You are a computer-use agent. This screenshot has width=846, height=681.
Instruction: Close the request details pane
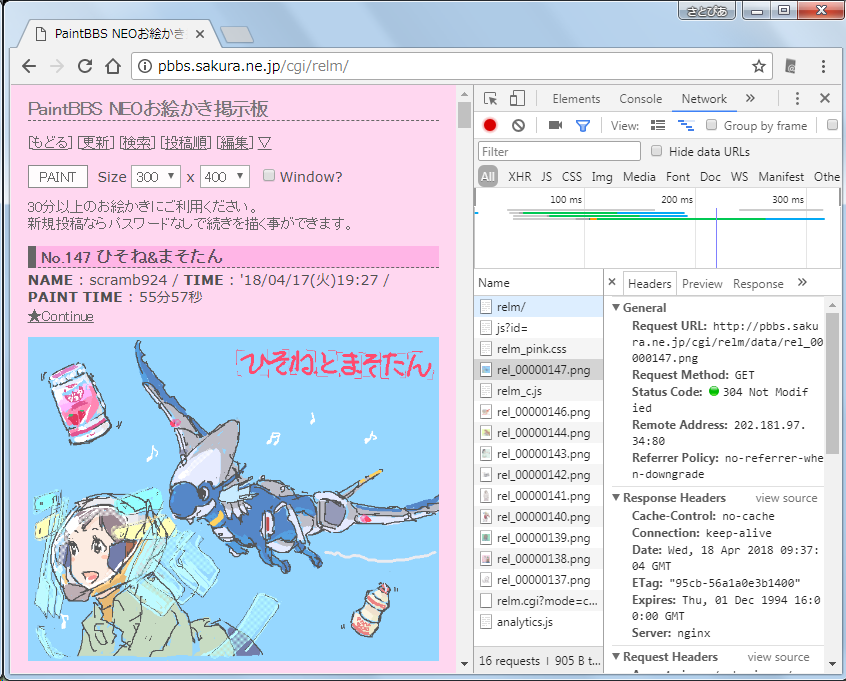[x=612, y=282]
